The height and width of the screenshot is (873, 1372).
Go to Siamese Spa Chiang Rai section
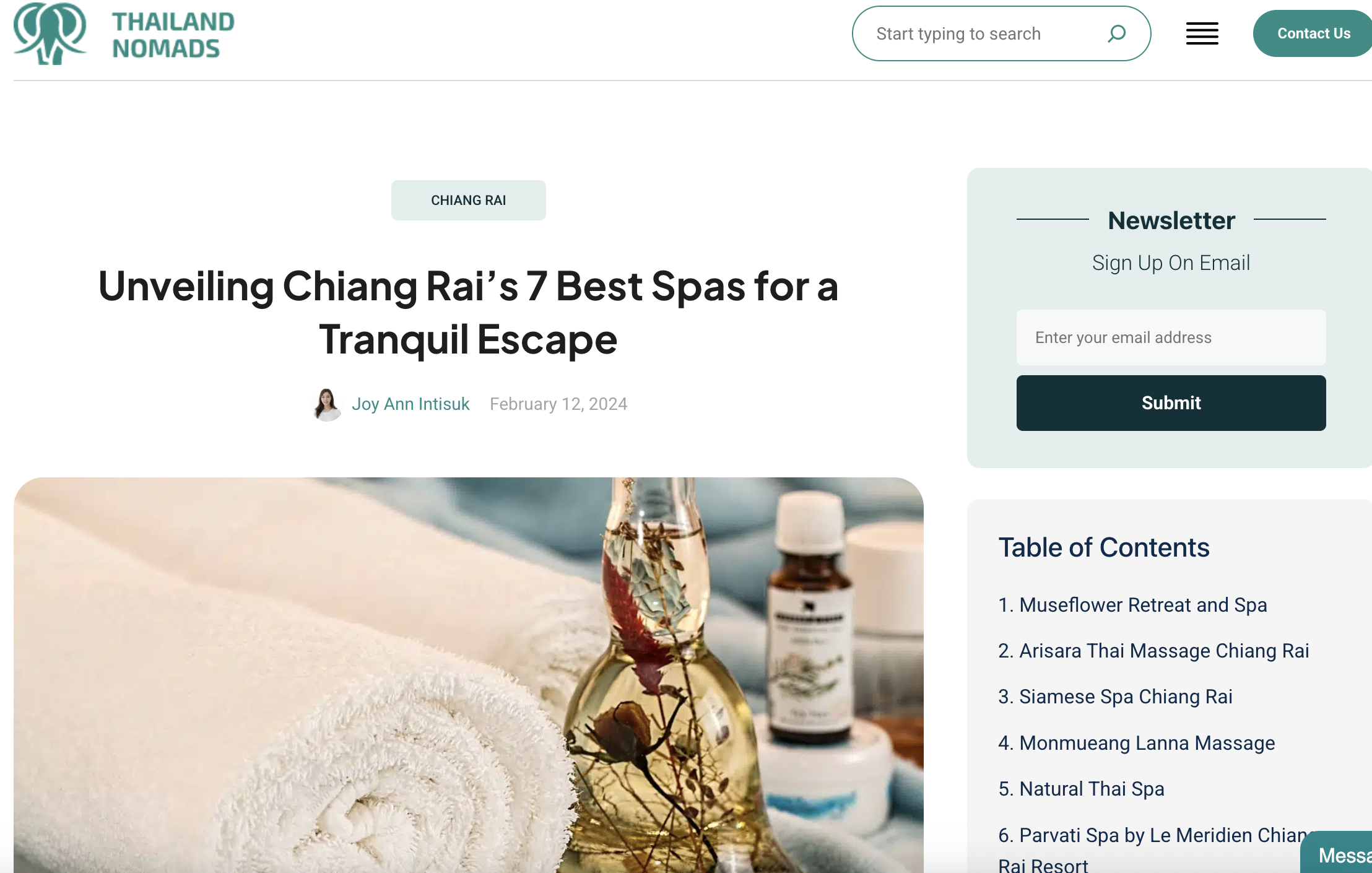[1115, 697]
